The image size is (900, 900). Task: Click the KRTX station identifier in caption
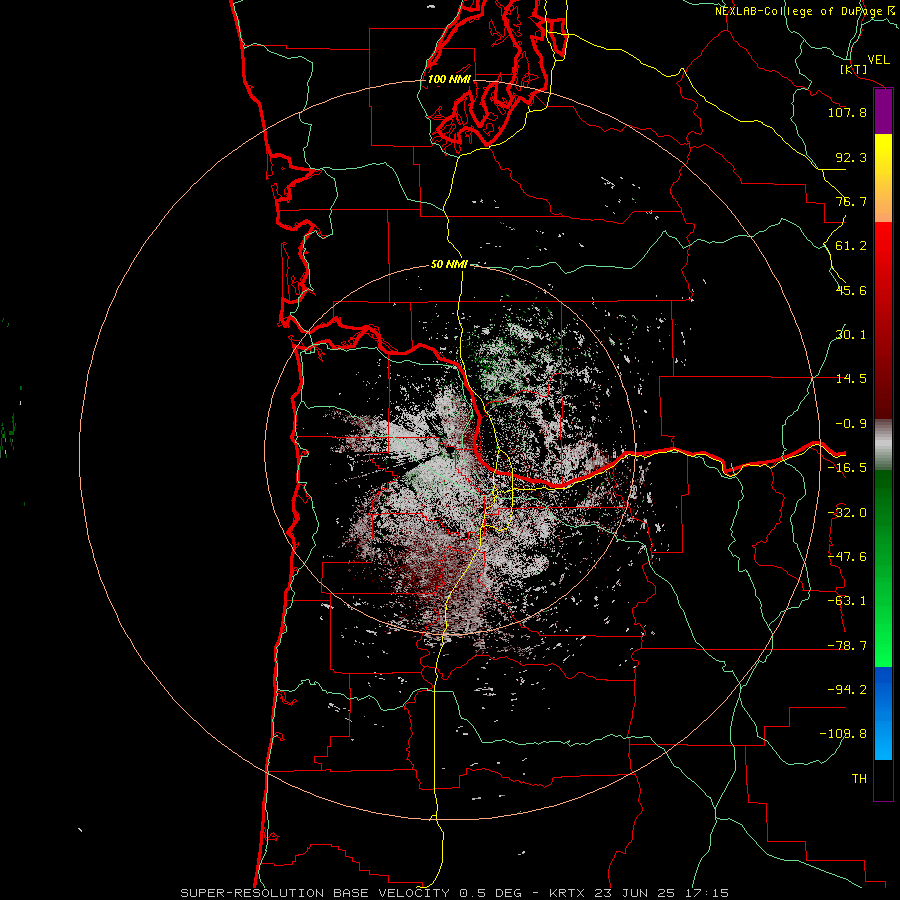tap(567, 893)
